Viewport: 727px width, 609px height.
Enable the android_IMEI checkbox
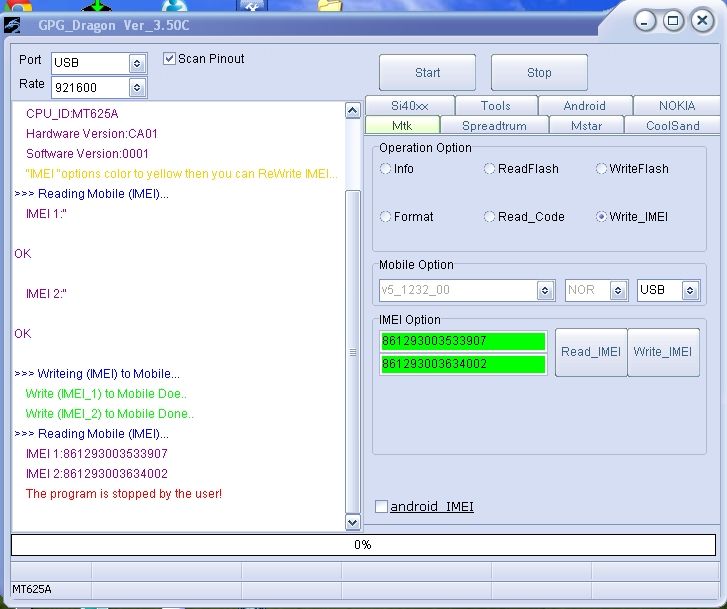point(381,507)
